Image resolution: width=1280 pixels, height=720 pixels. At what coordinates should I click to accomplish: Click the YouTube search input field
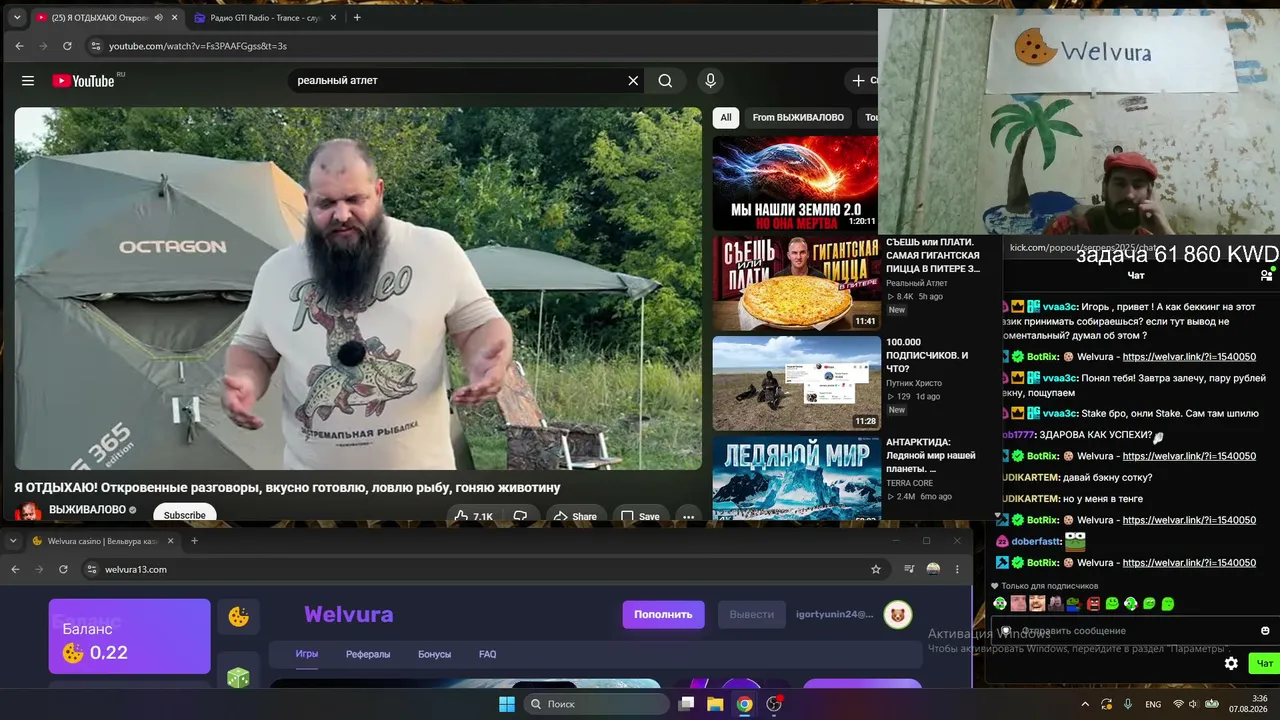458,81
